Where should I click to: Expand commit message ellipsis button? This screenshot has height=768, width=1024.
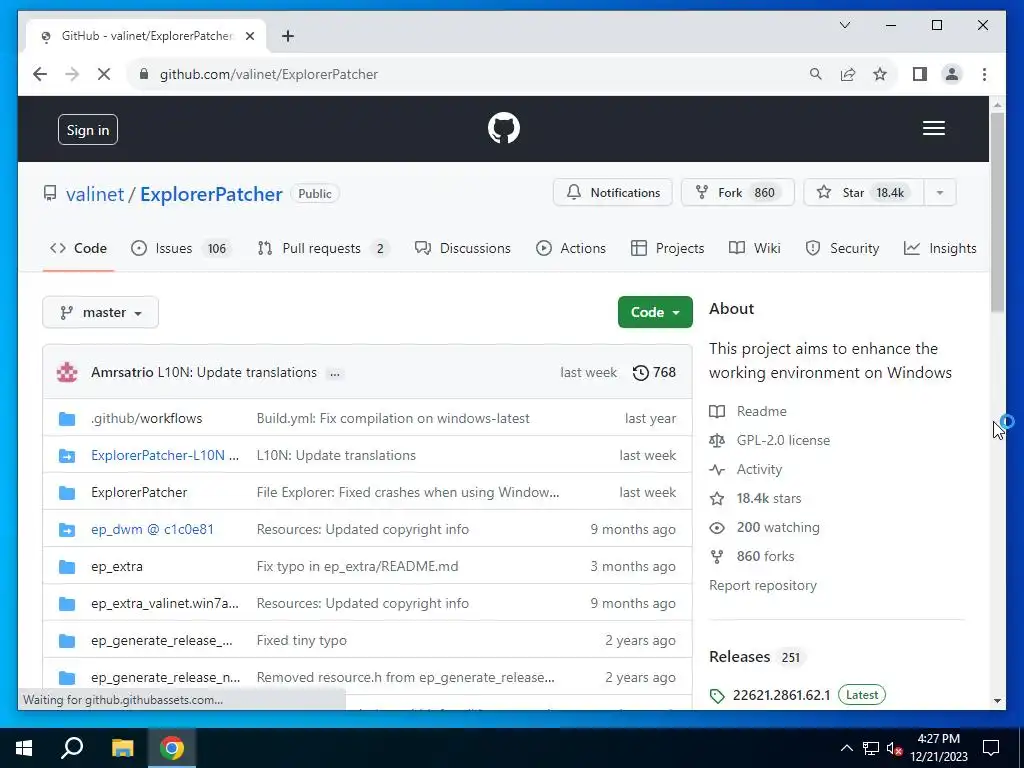click(335, 374)
